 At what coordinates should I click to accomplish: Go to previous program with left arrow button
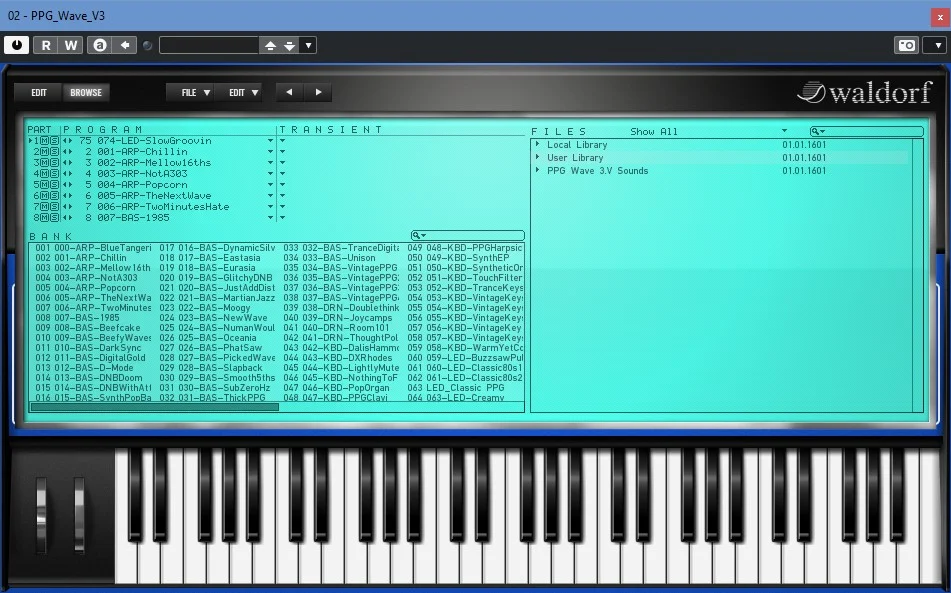[x=289, y=93]
